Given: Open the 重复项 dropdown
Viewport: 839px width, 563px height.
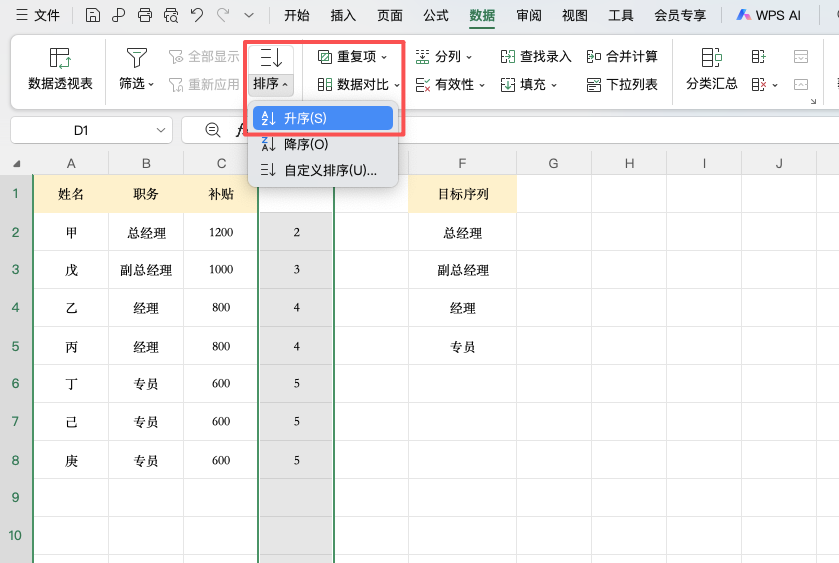Looking at the screenshot, I should click(352, 56).
